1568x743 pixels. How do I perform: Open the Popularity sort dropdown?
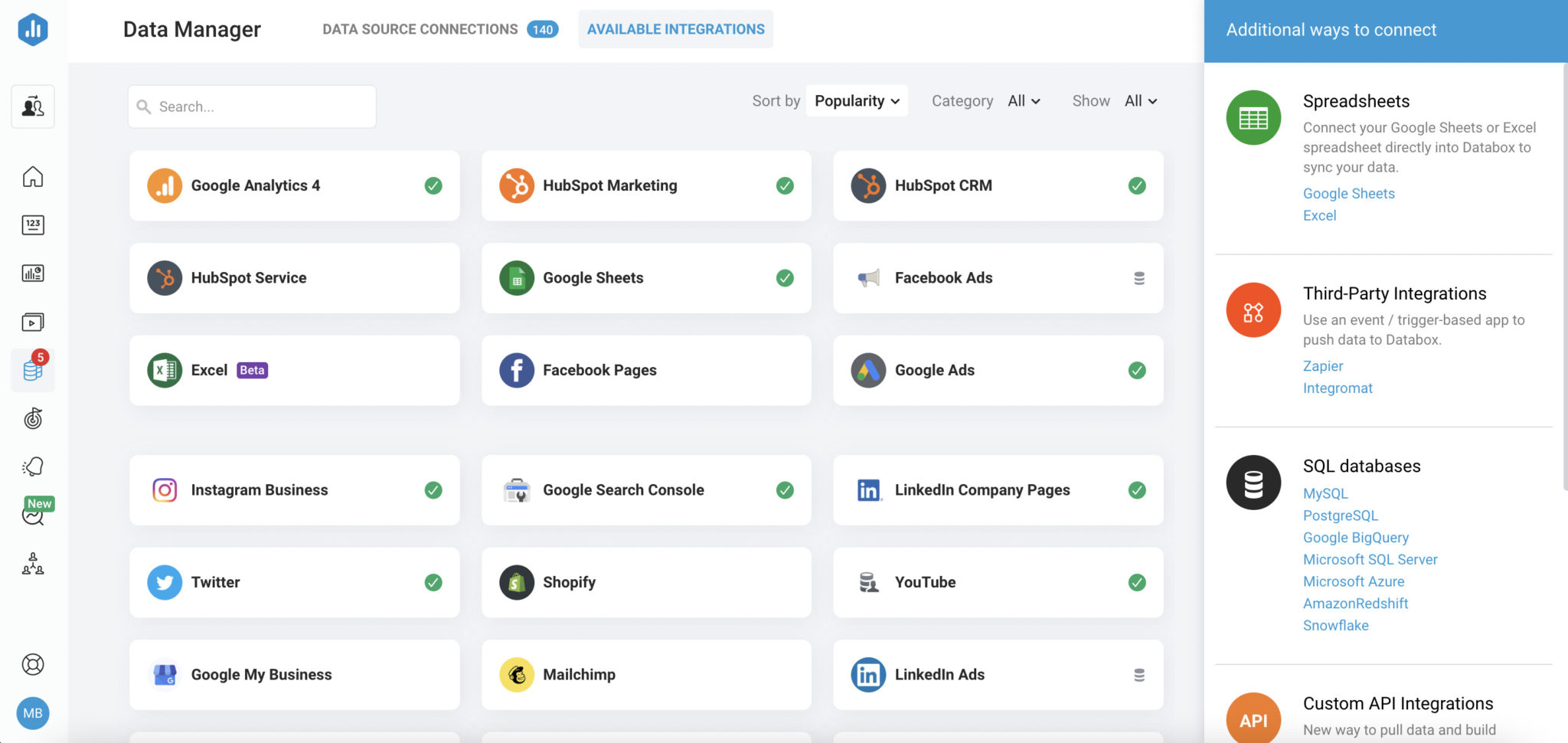click(855, 100)
